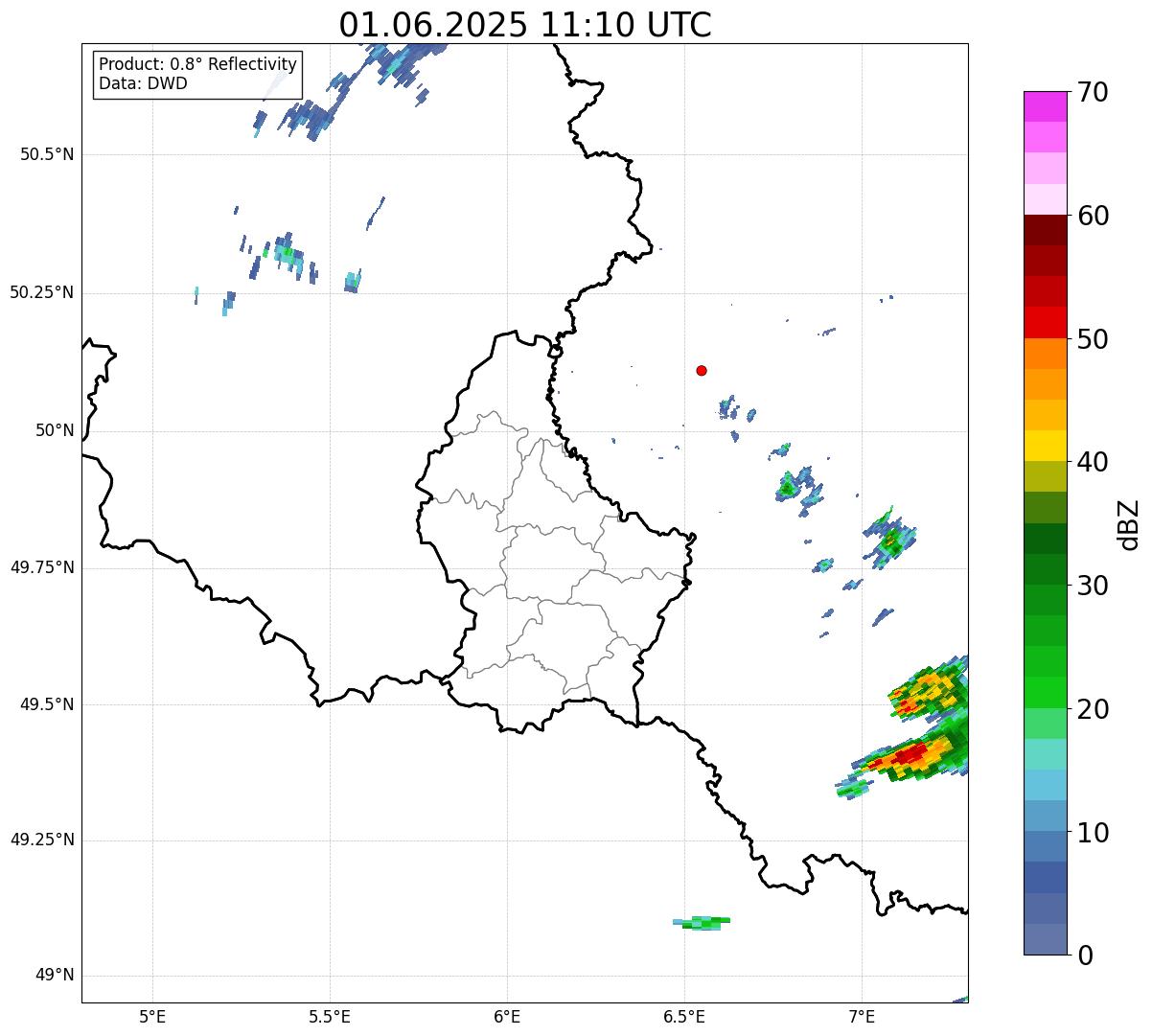Image resolution: width=1152 pixels, height=1036 pixels.
Task: Click the green echo strip near 49.1°N 6.55°E
Action: (x=703, y=923)
